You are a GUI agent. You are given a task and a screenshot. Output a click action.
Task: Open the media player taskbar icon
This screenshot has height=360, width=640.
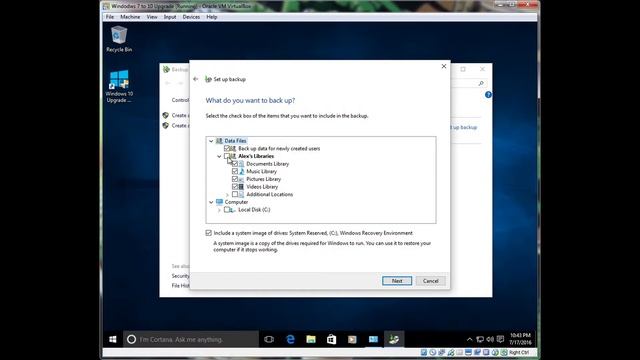pyautogui.click(x=352, y=339)
